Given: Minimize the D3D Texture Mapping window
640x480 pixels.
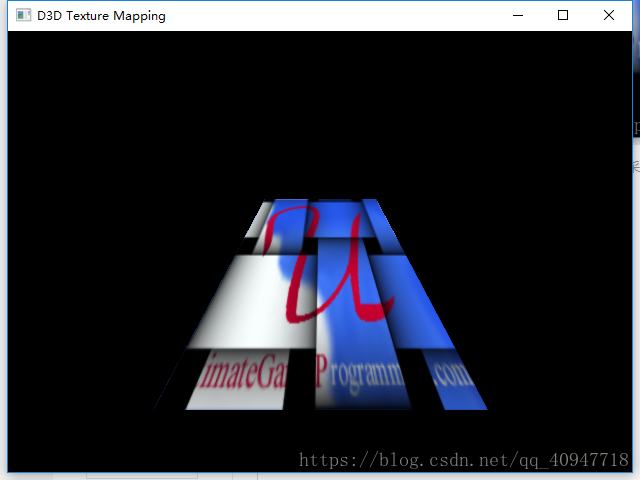Looking at the screenshot, I should pos(518,16).
